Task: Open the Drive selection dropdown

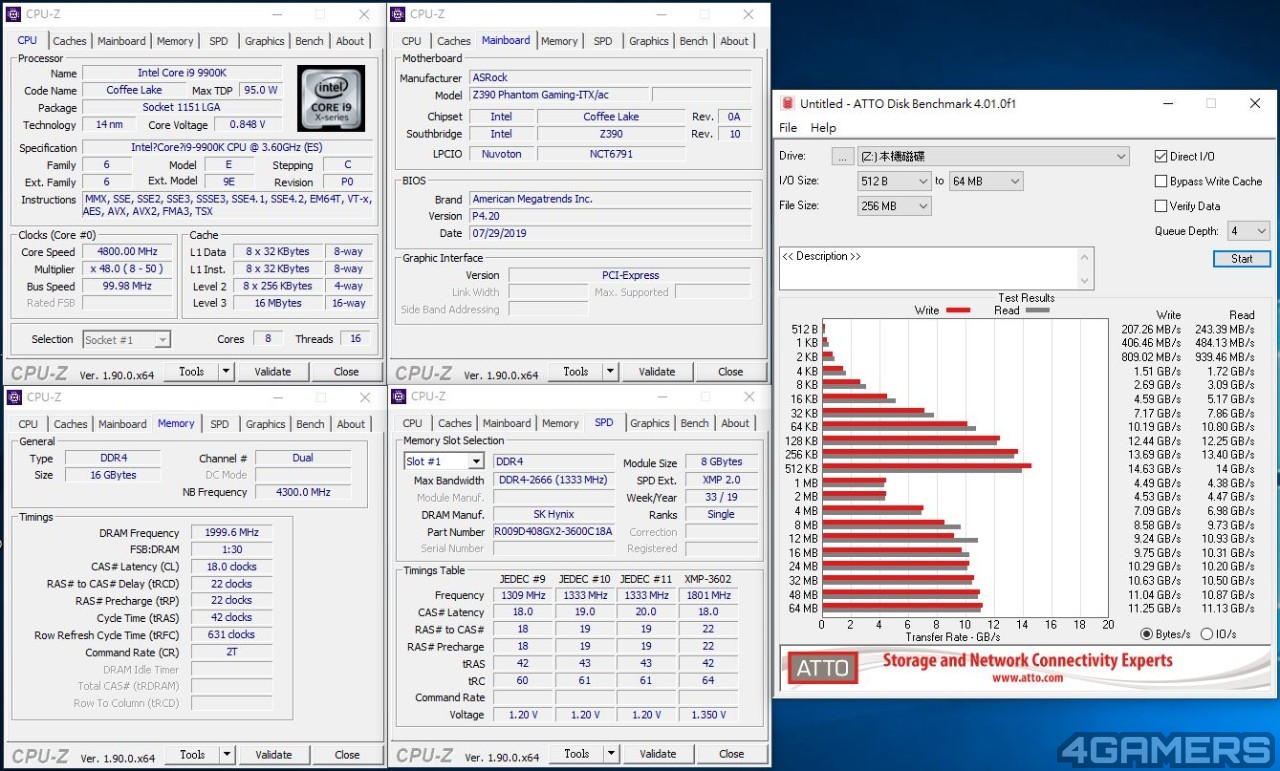Action: (993, 157)
